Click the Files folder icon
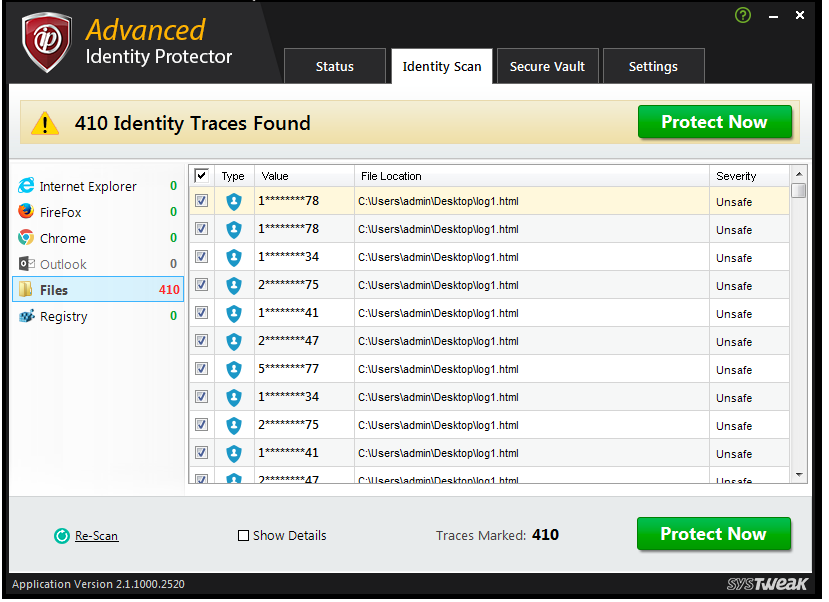 pos(25,289)
